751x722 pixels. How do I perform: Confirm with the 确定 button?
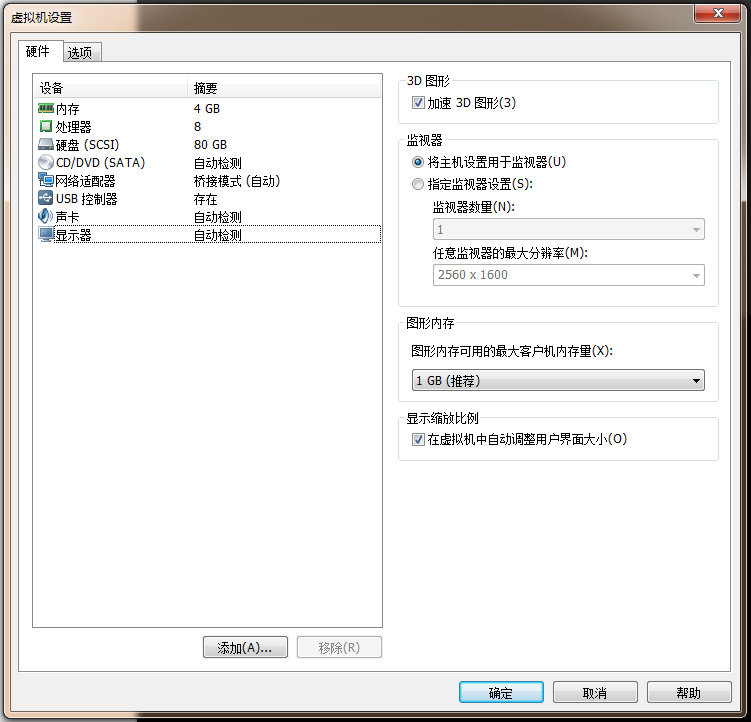(501, 692)
